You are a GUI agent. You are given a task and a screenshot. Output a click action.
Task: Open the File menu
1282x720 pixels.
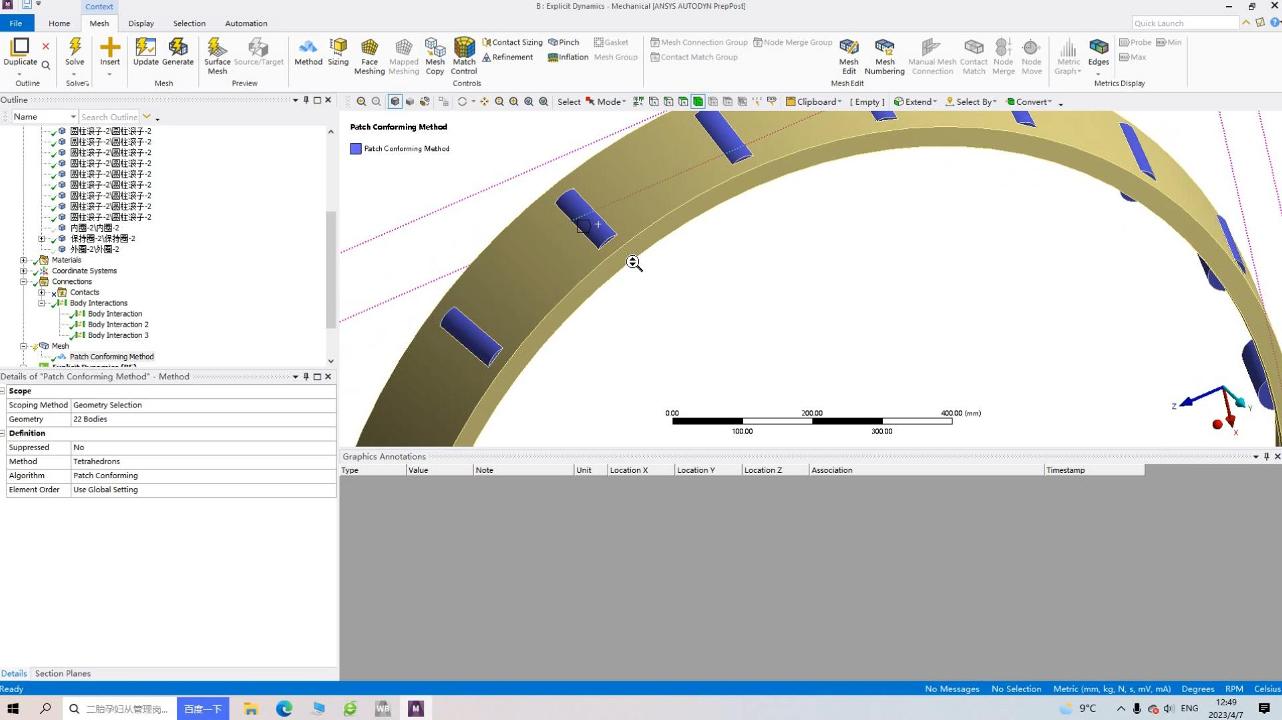click(15, 23)
